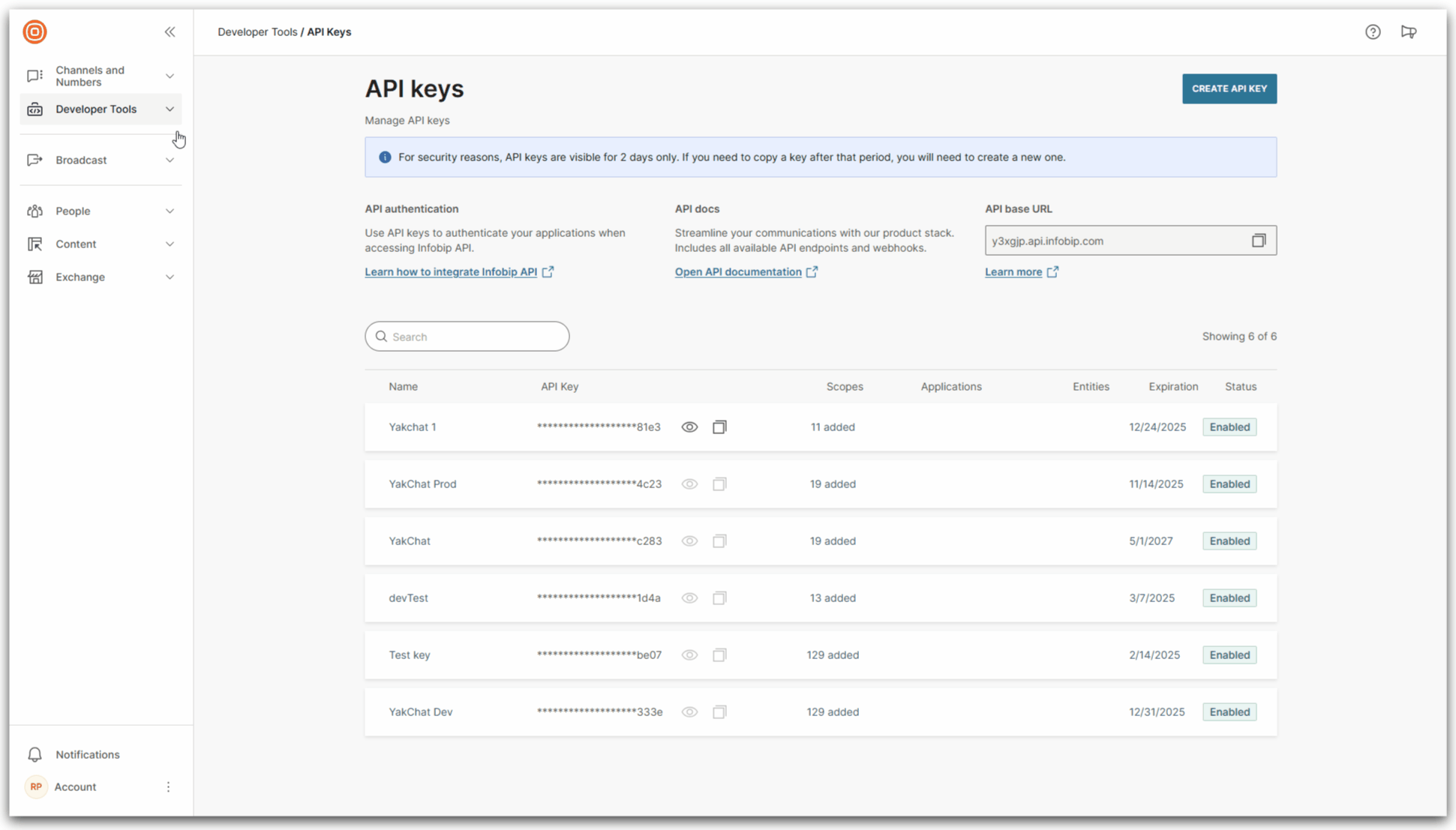Expand the Content chevron
Viewport: 1456px width, 830px height.
pos(170,244)
